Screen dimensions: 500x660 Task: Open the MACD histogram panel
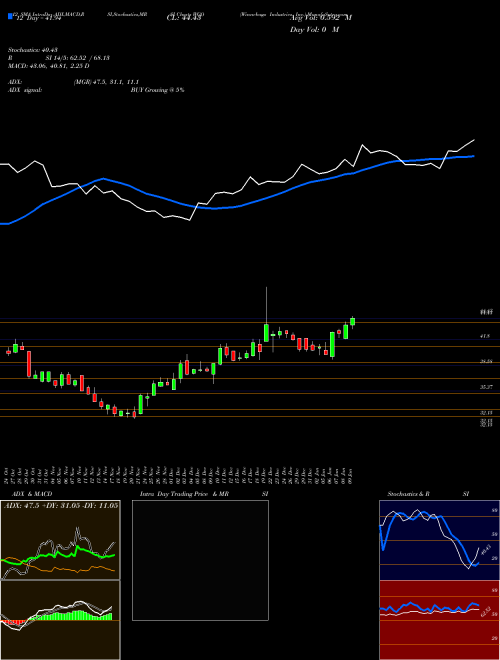tap(60, 620)
